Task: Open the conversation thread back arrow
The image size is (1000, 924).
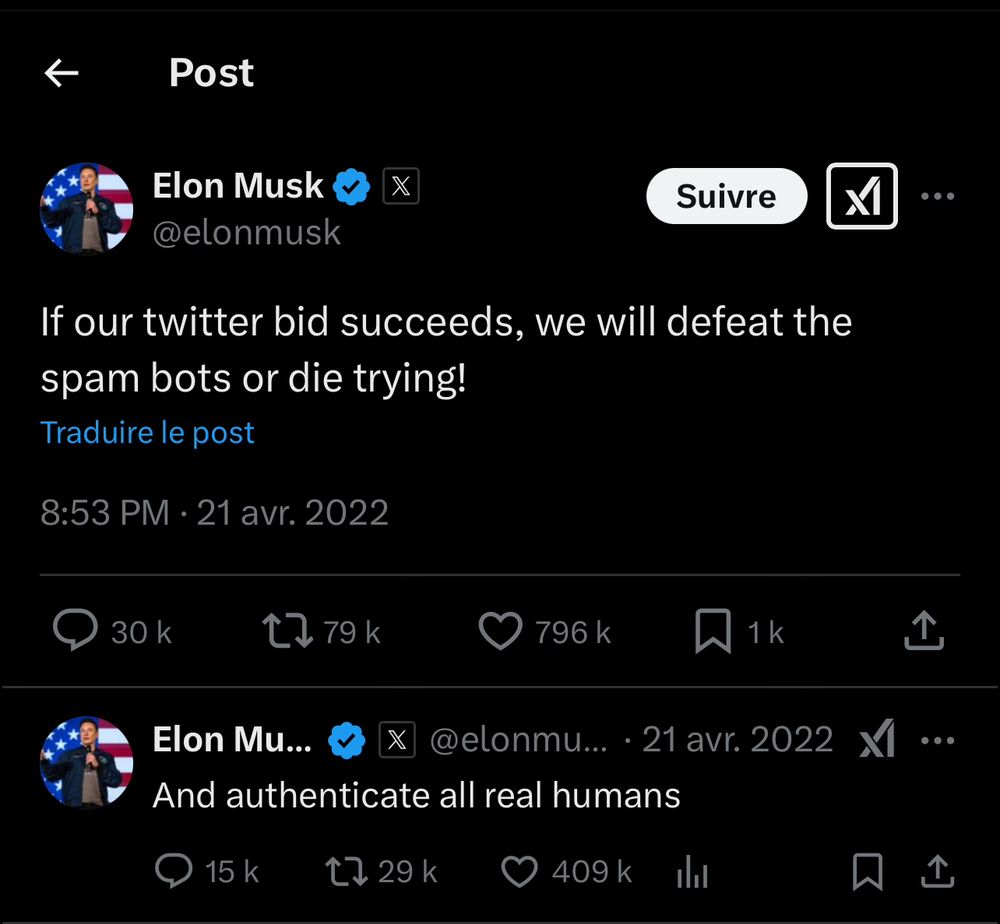Action: pyautogui.click(x=61, y=73)
